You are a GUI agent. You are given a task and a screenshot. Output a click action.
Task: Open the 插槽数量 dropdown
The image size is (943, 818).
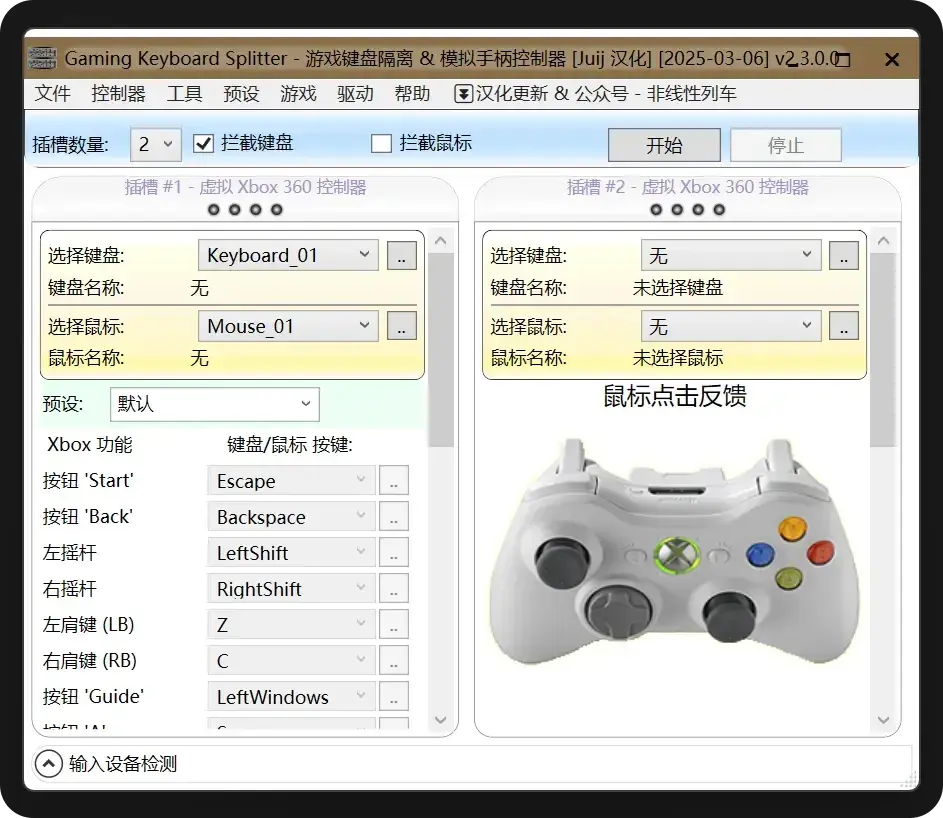(156, 144)
